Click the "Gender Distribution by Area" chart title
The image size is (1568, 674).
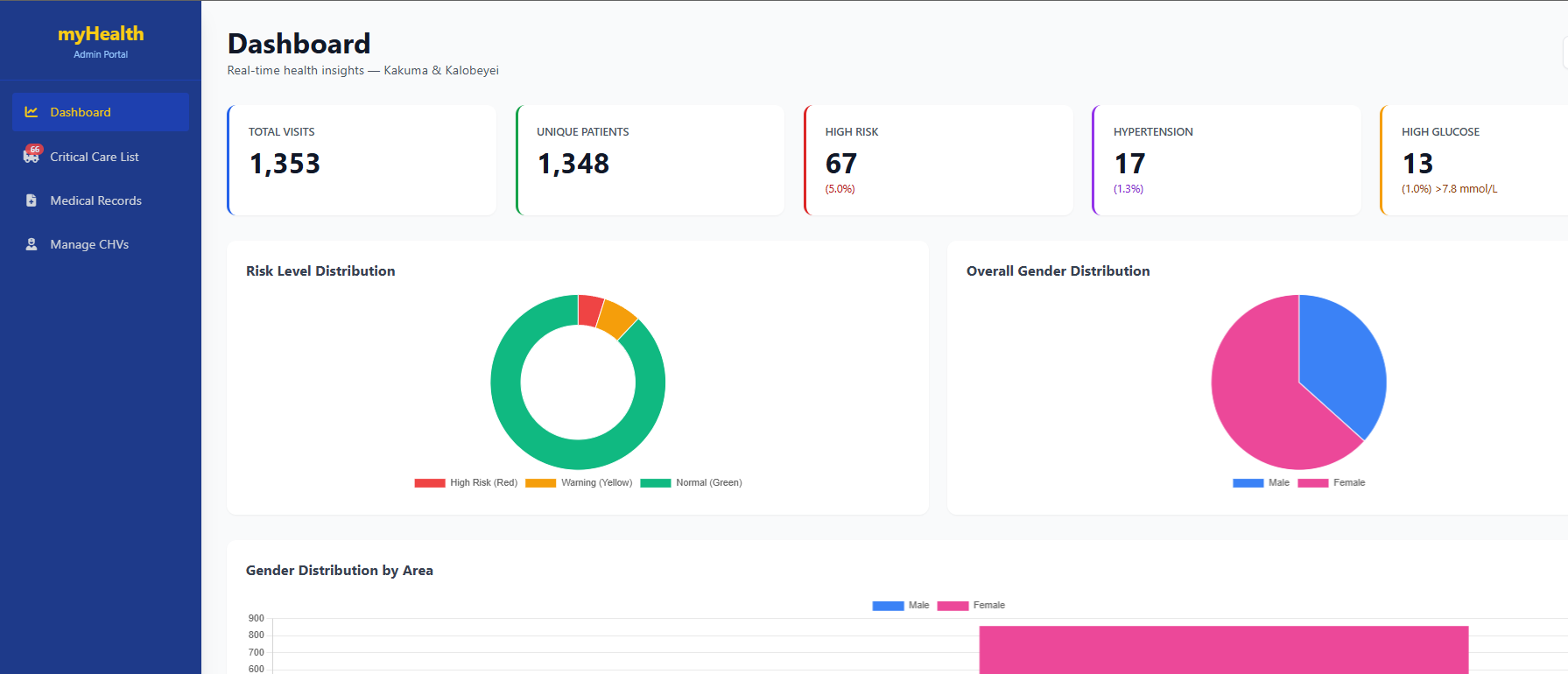[340, 571]
